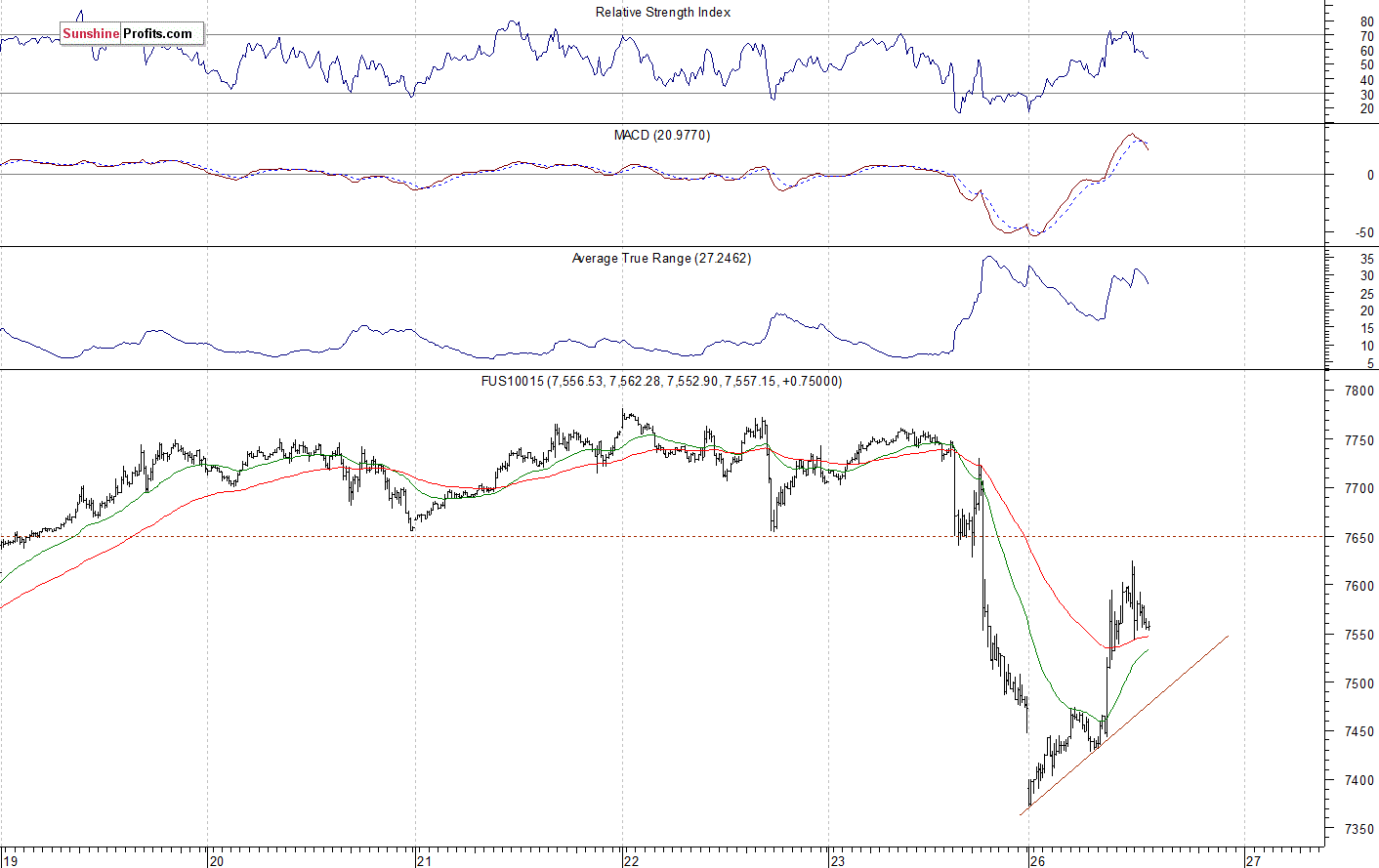Click the RSI 80 axis label
Viewport: 1379px width, 868px height.
point(1367,21)
